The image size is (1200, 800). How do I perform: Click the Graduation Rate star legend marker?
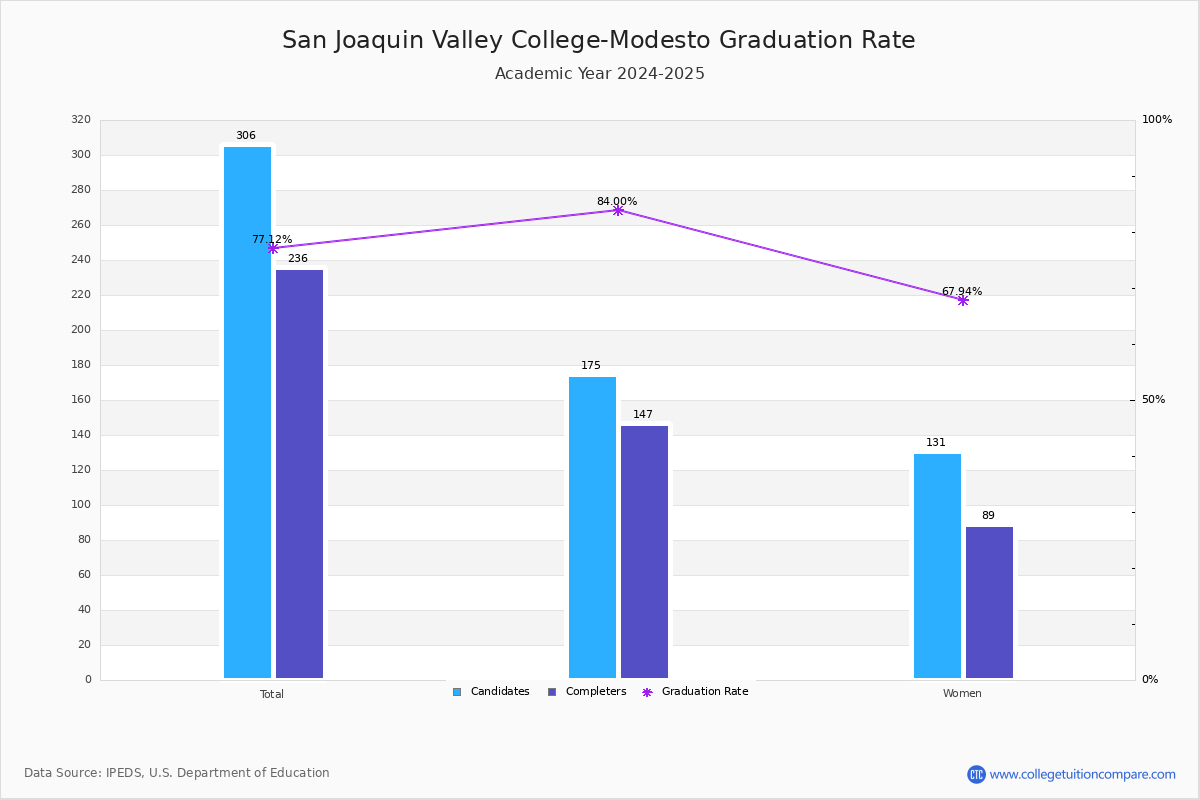tap(647, 692)
